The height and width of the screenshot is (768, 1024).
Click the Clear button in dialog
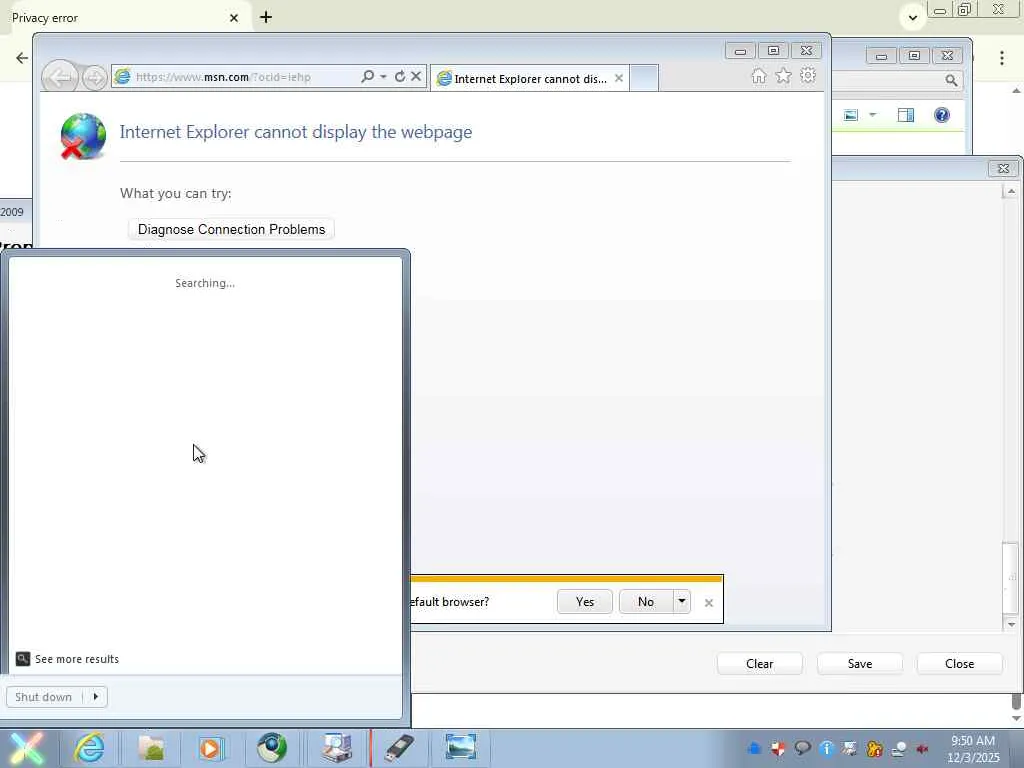click(x=760, y=664)
